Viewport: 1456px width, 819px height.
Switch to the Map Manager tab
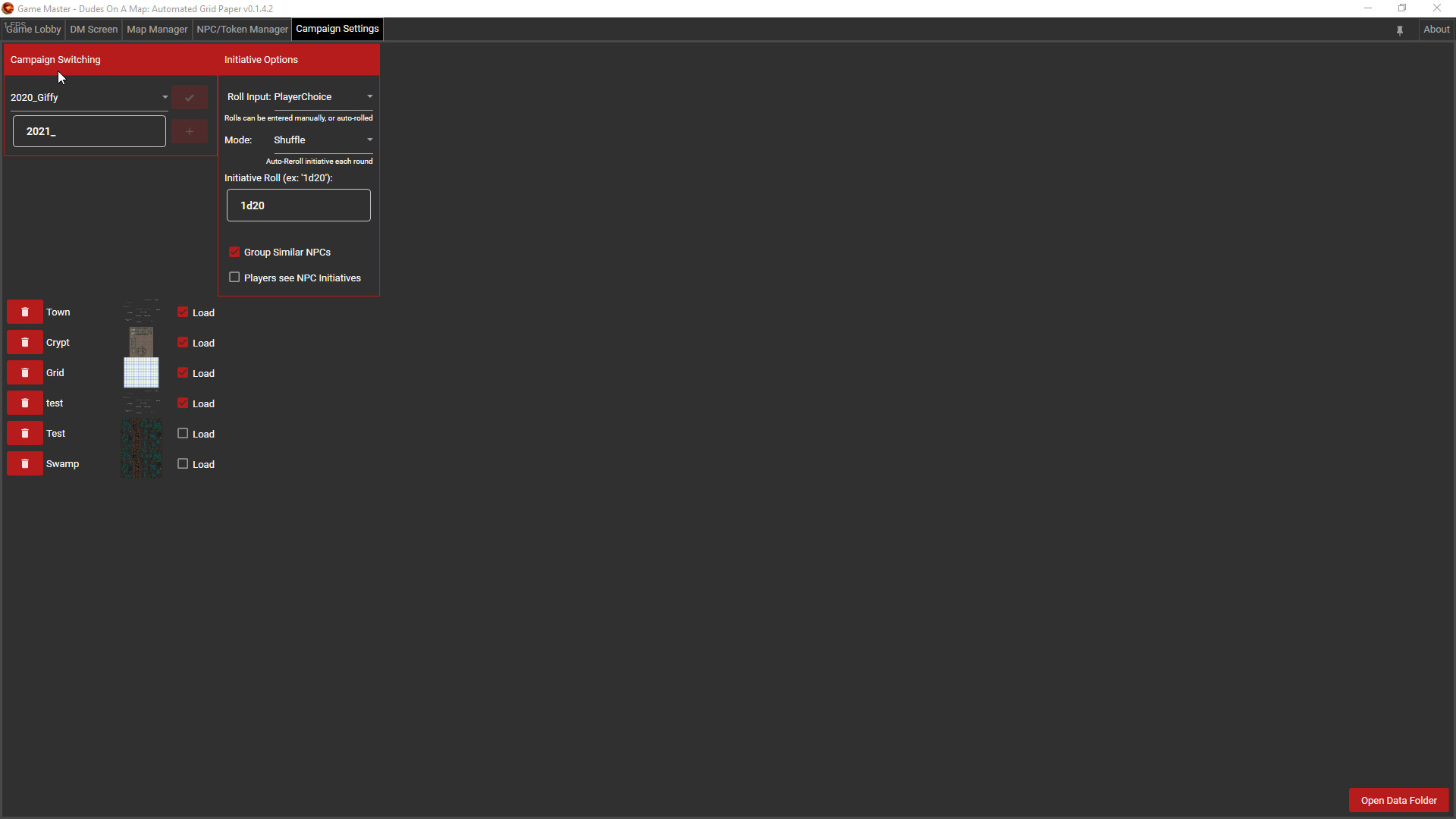point(156,29)
